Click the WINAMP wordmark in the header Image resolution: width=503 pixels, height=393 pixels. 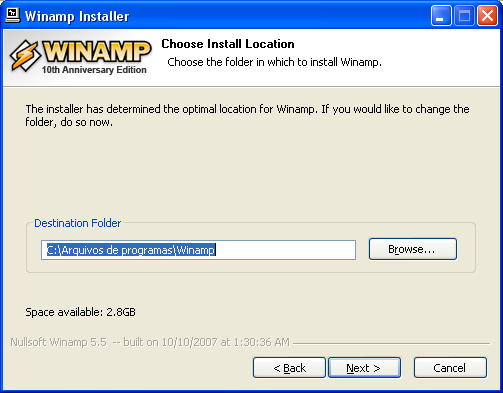click(x=97, y=51)
